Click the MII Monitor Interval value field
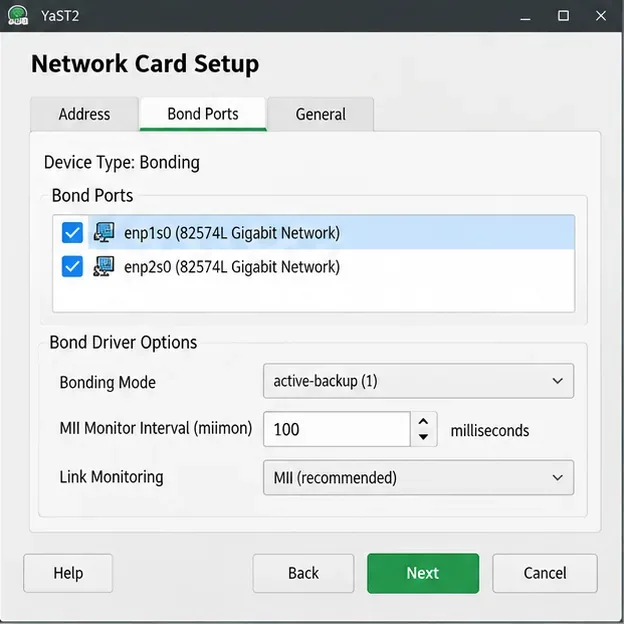Viewport: 624px width, 624px height. [x=337, y=429]
